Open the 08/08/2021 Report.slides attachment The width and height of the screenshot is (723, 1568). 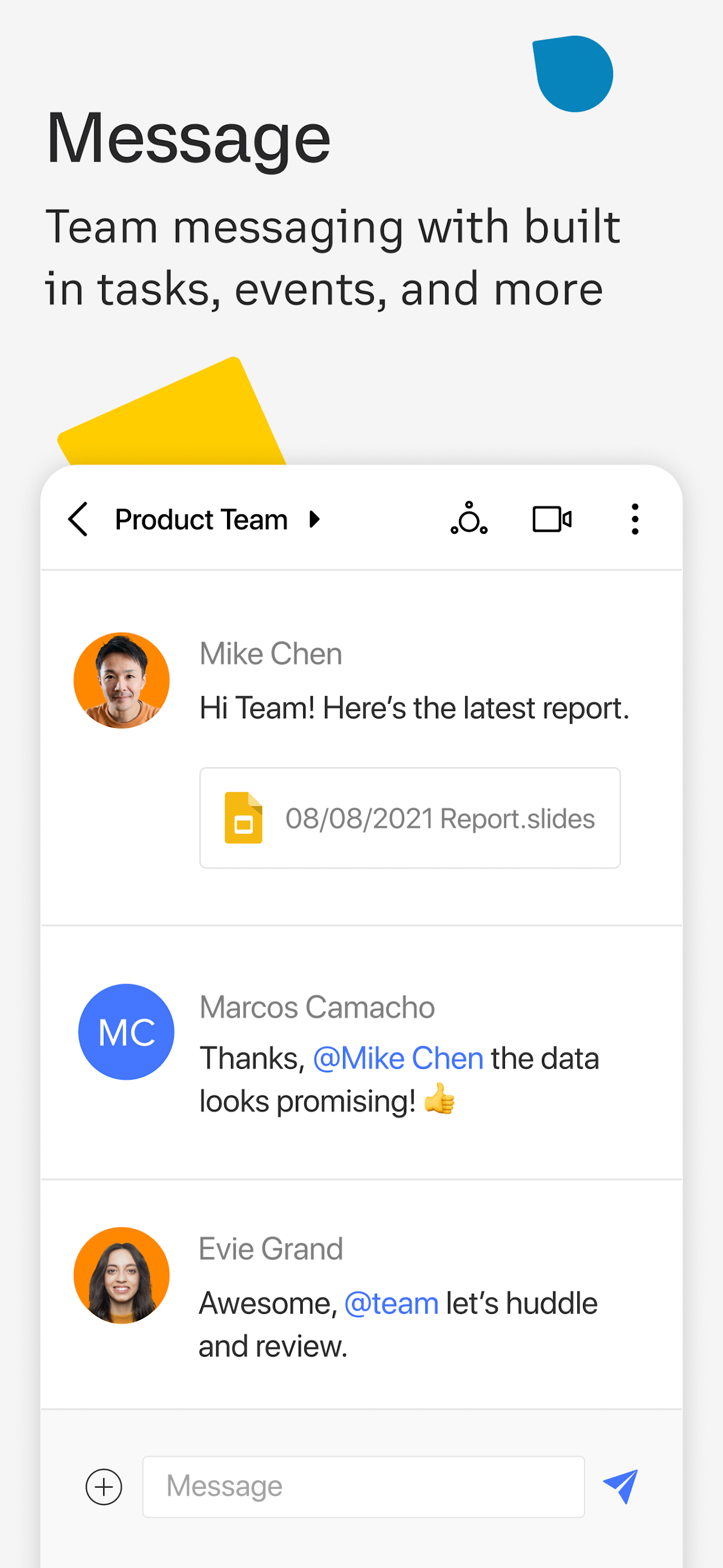(x=410, y=818)
